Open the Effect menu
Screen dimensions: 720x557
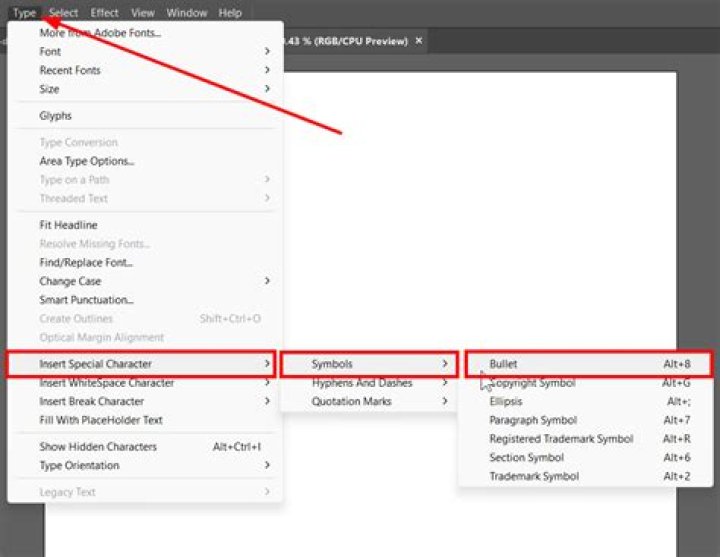104,13
